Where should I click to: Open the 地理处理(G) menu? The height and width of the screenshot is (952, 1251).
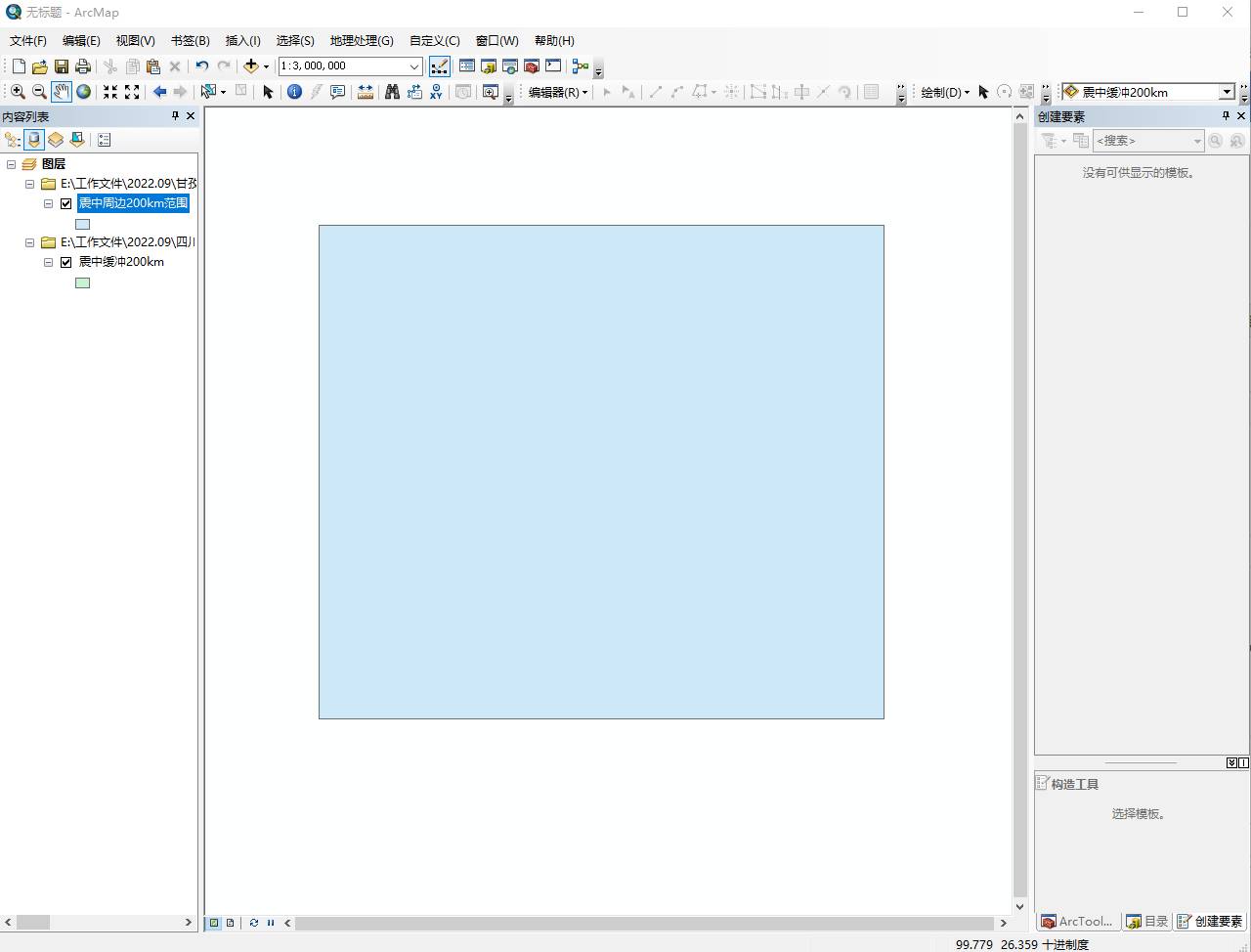click(361, 40)
